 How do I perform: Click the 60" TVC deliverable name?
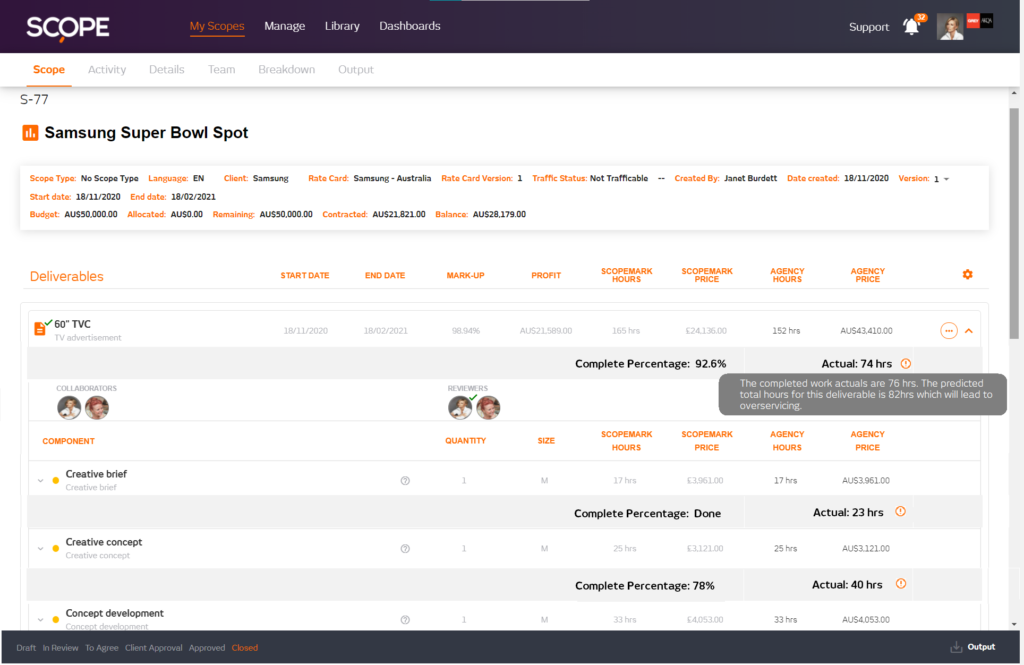pos(72,324)
